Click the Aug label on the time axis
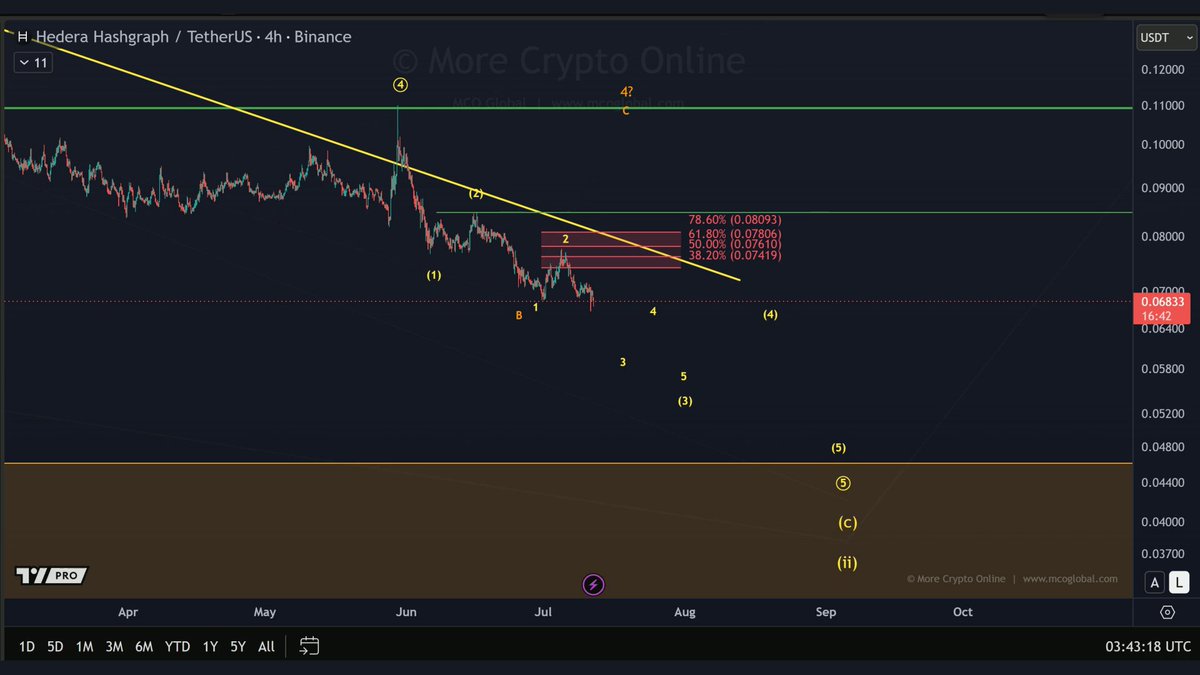This screenshot has height=675, width=1200. pos(685,612)
